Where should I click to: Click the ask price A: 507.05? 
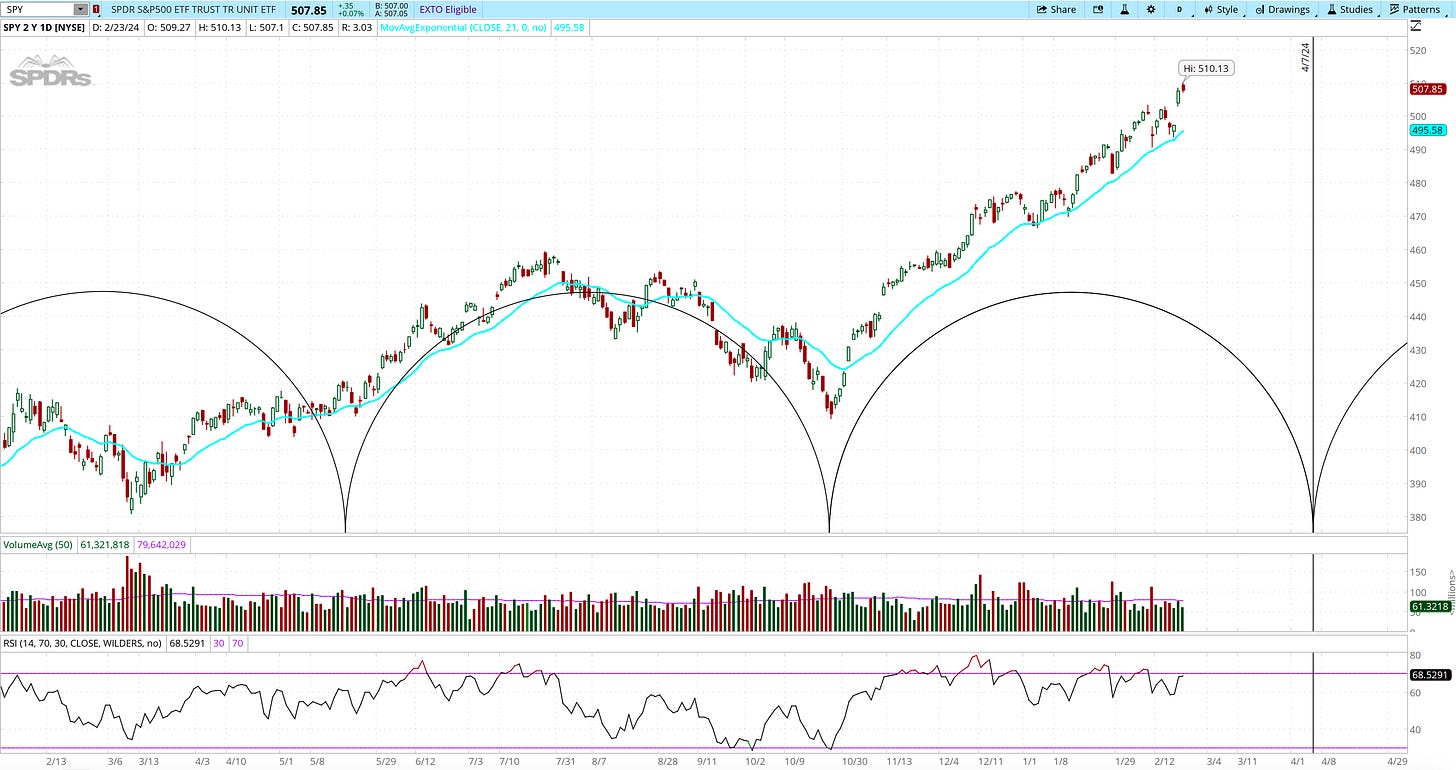coord(390,14)
